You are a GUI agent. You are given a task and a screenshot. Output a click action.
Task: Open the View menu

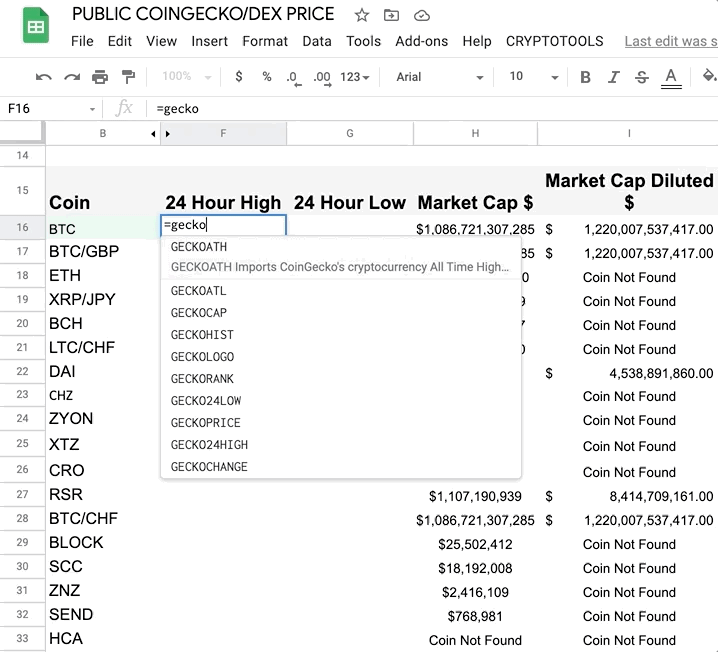point(161,41)
